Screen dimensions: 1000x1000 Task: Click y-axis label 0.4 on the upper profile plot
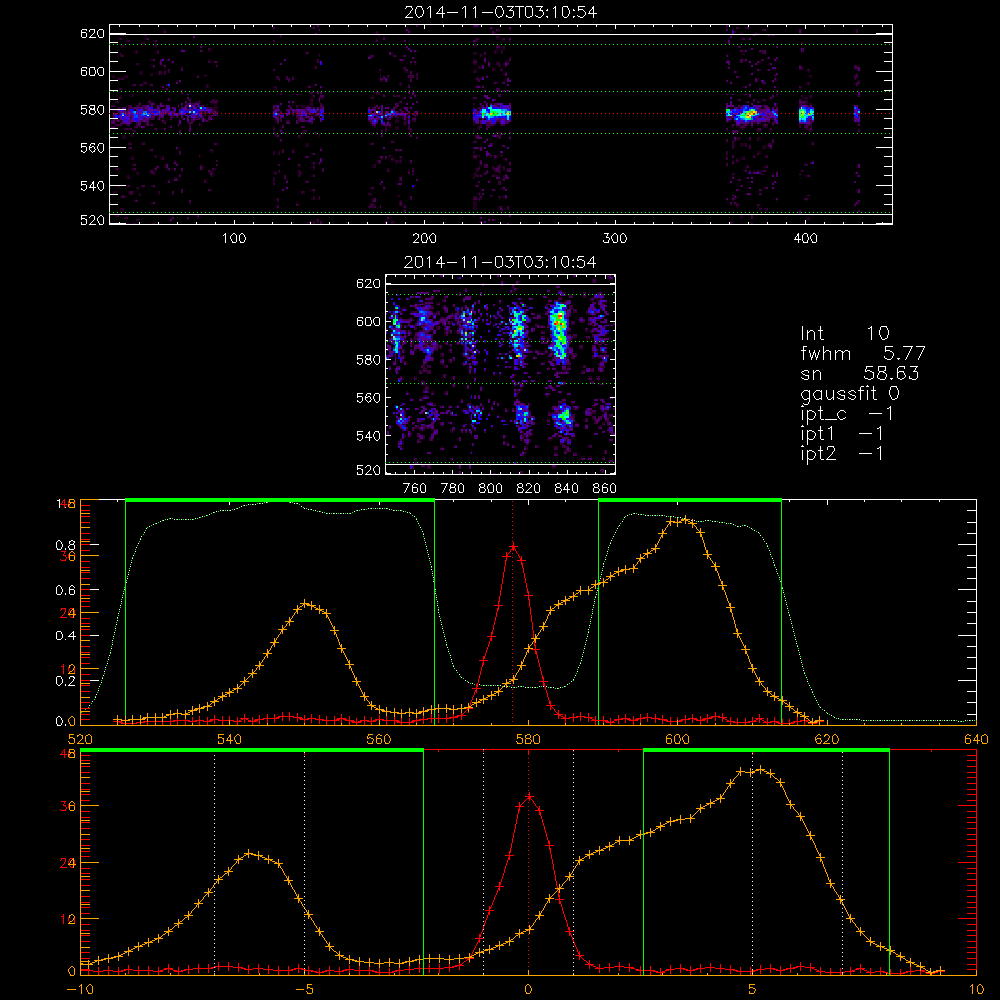pyautogui.click(x=66, y=636)
